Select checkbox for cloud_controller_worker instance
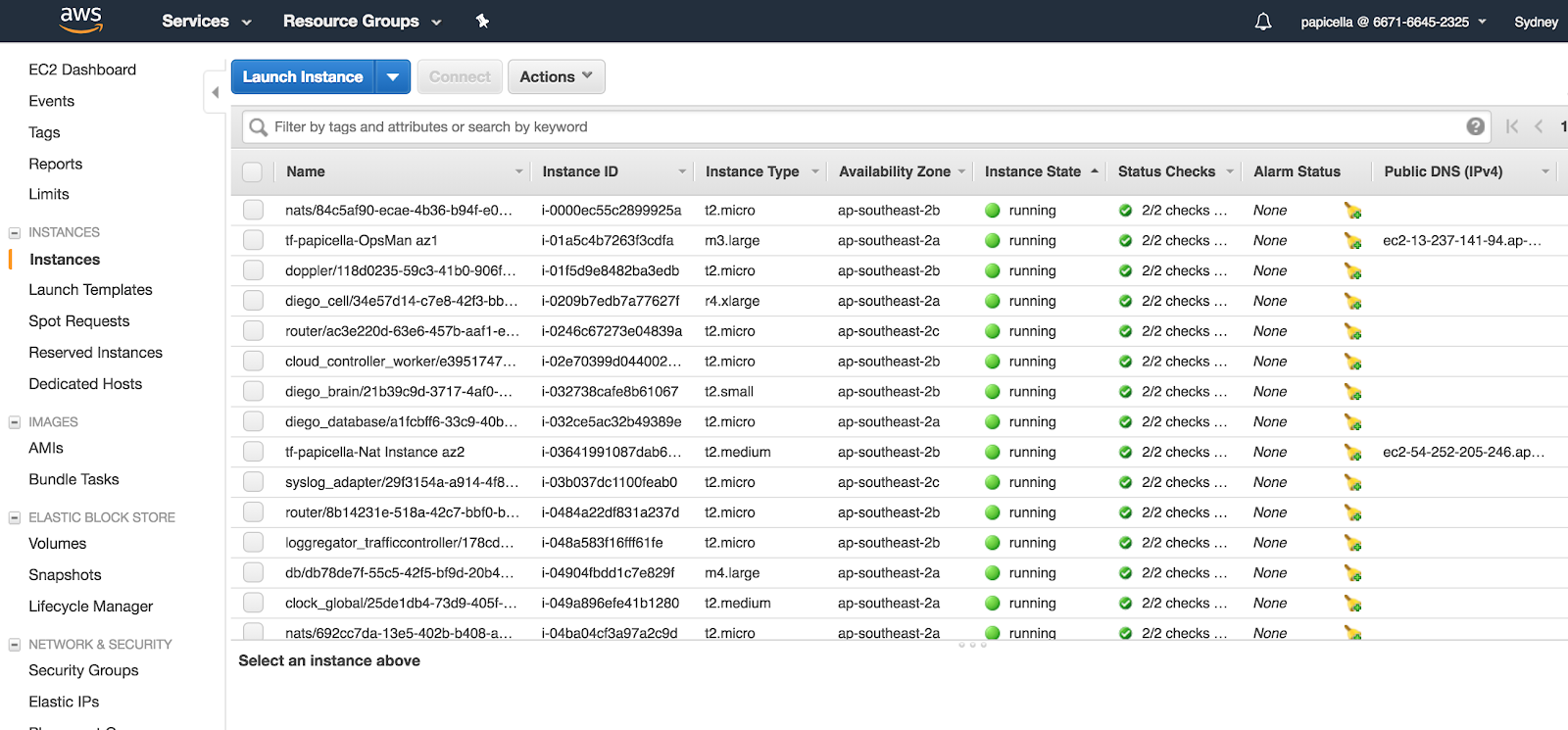This screenshot has width=1568, height=730. [x=253, y=362]
